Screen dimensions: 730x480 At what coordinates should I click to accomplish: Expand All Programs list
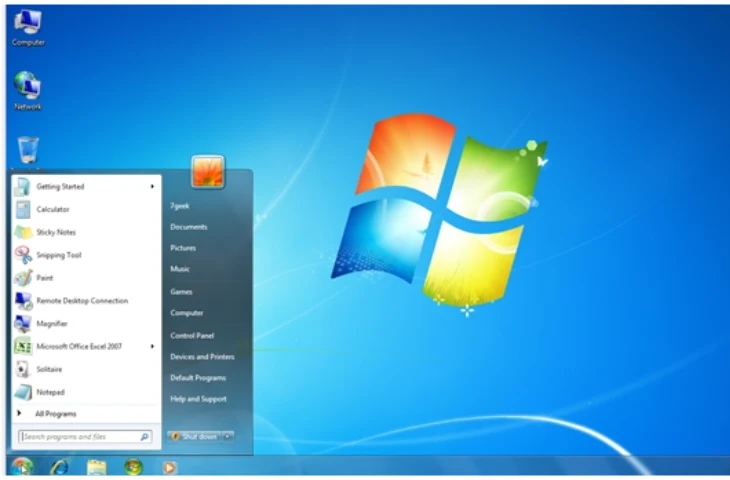pyautogui.click(x=55, y=414)
